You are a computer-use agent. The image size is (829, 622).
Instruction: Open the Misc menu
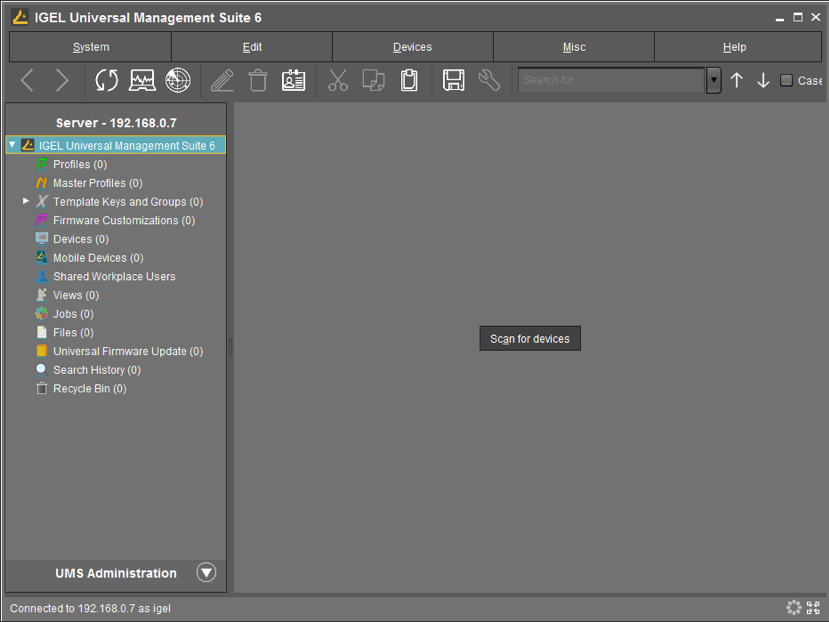(574, 46)
